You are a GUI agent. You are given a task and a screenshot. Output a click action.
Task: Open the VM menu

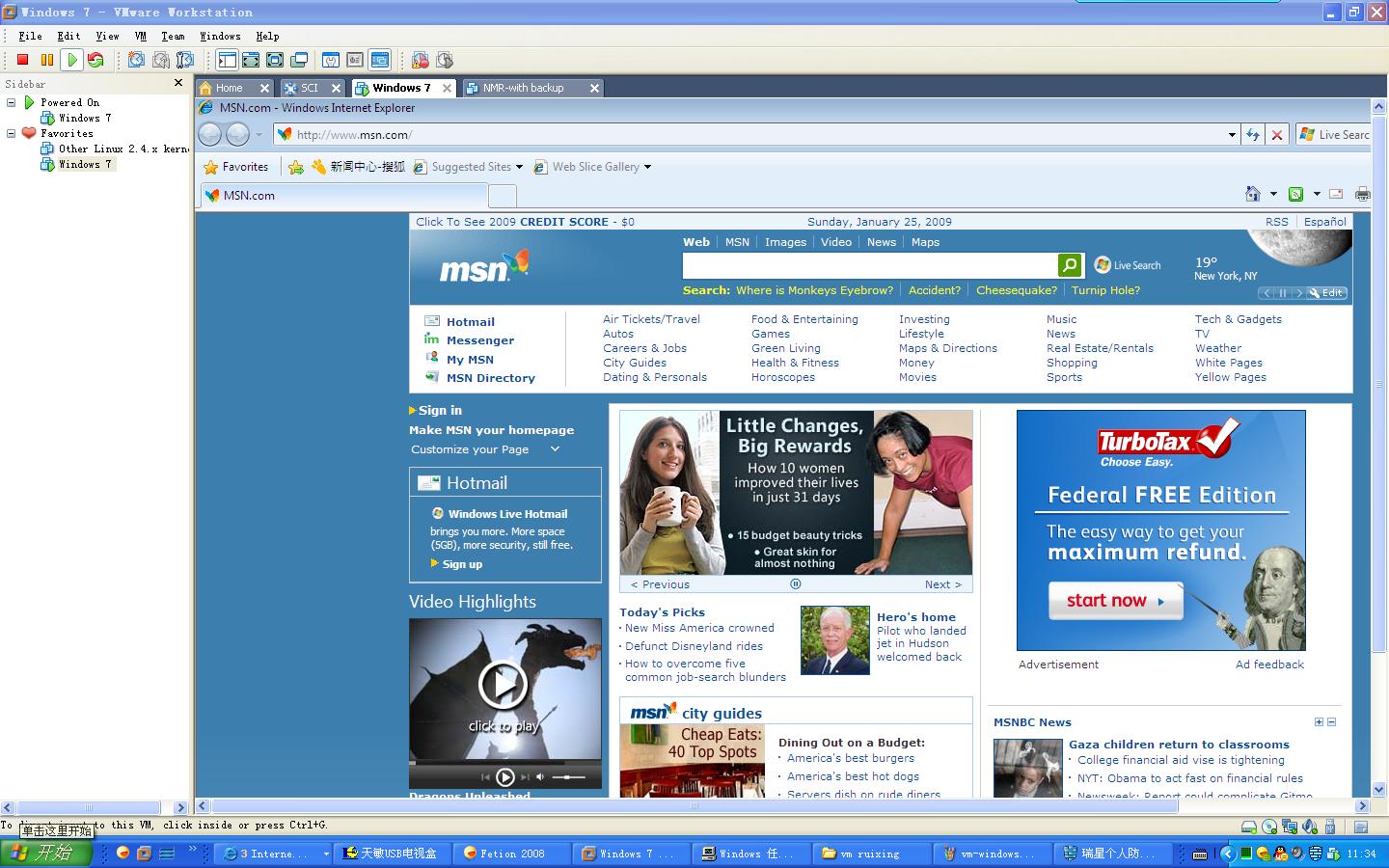tap(141, 36)
